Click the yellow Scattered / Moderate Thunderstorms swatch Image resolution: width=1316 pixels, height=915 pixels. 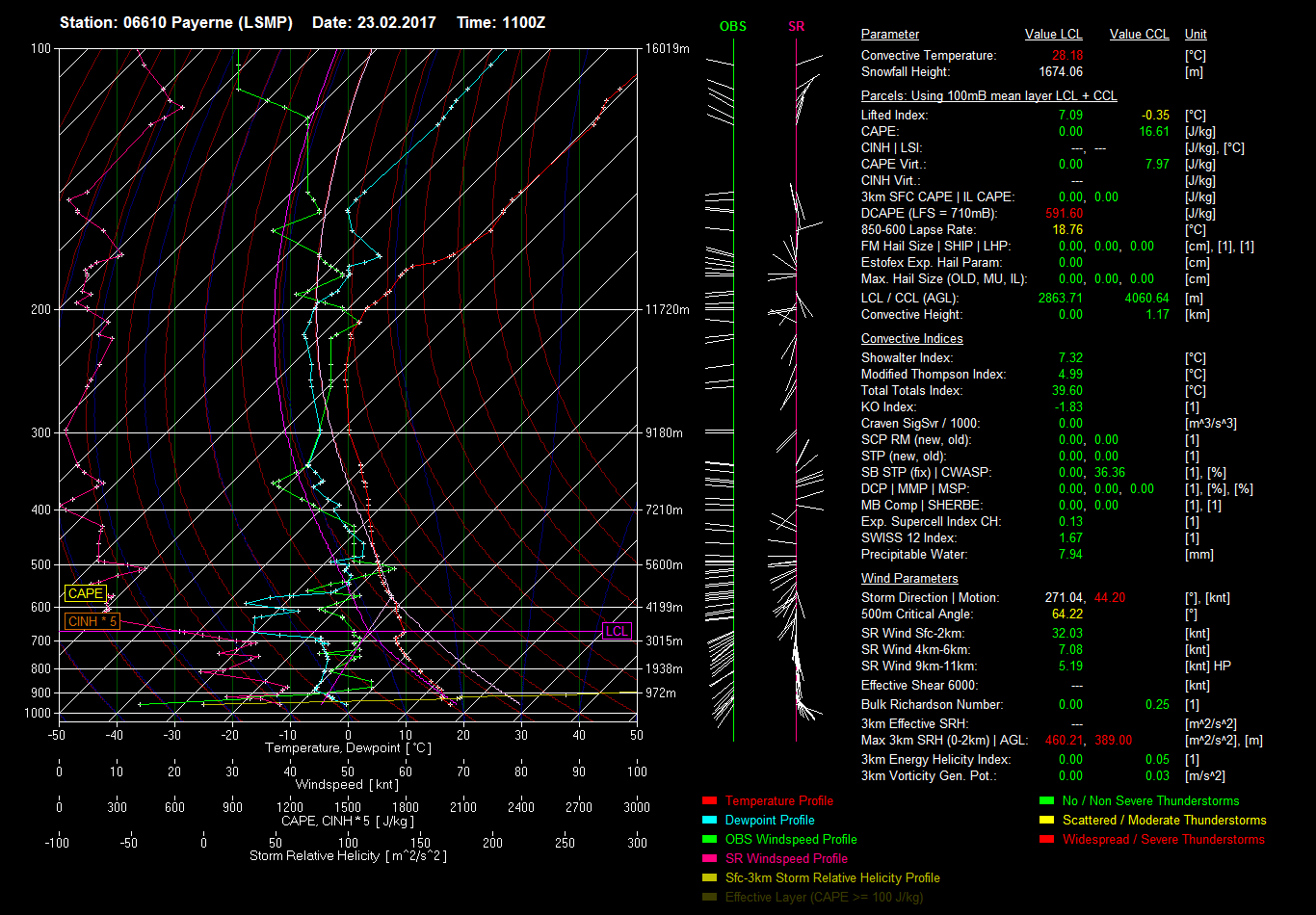(1046, 820)
